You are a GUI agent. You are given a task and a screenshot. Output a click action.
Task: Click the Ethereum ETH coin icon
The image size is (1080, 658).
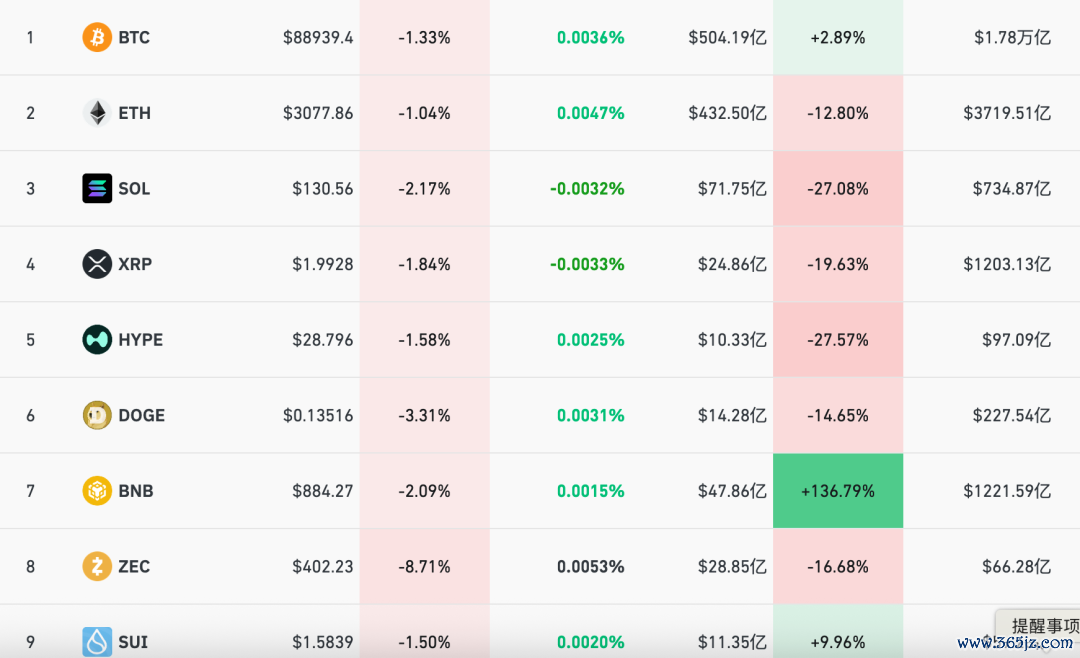click(x=97, y=113)
